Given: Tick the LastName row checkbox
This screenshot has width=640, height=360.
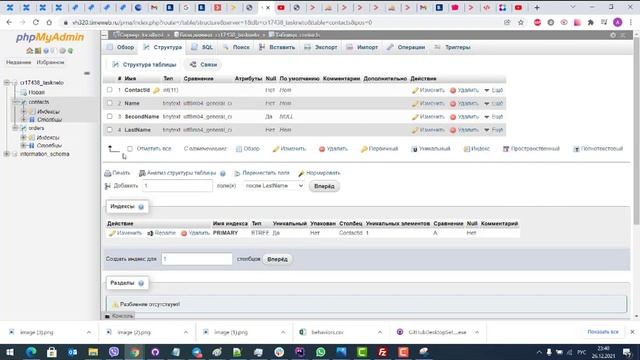Looking at the screenshot, I should click(x=109, y=129).
